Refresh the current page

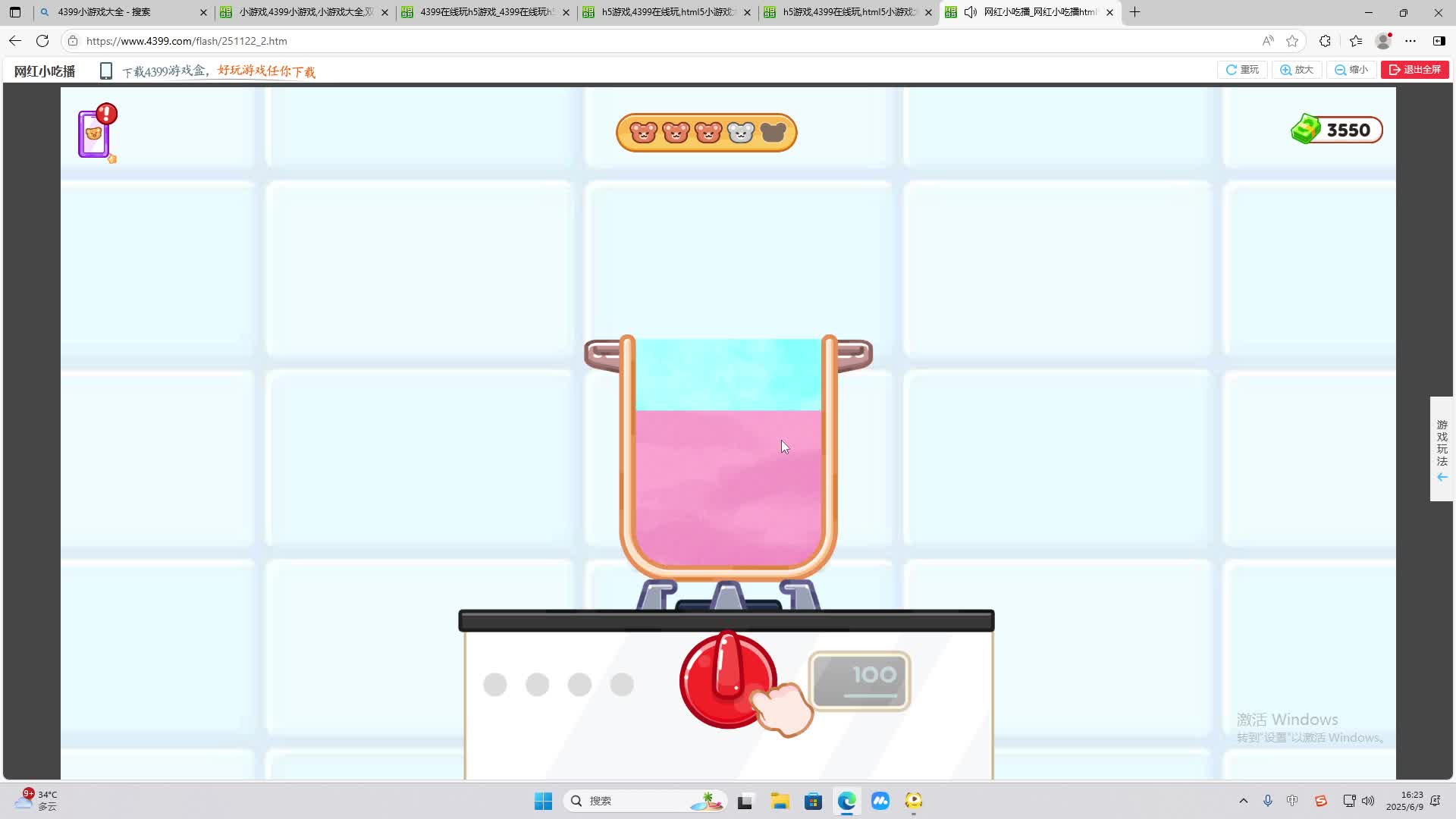[x=42, y=41]
